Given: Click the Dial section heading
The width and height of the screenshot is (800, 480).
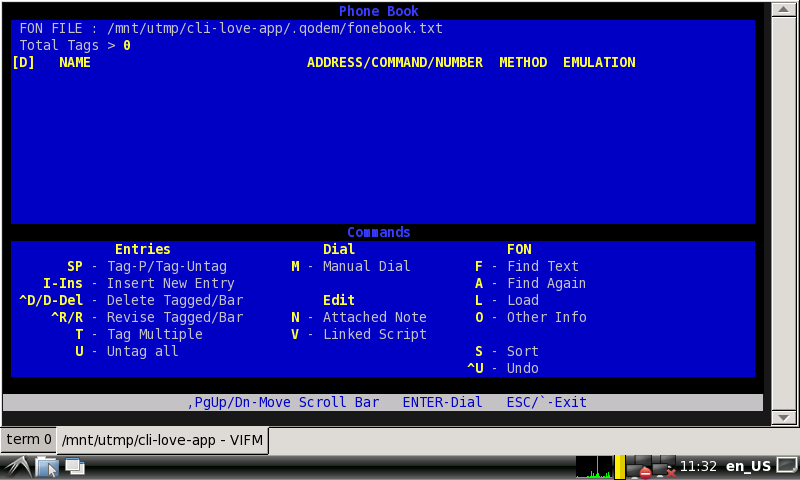Looking at the screenshot, I should 339,249.
